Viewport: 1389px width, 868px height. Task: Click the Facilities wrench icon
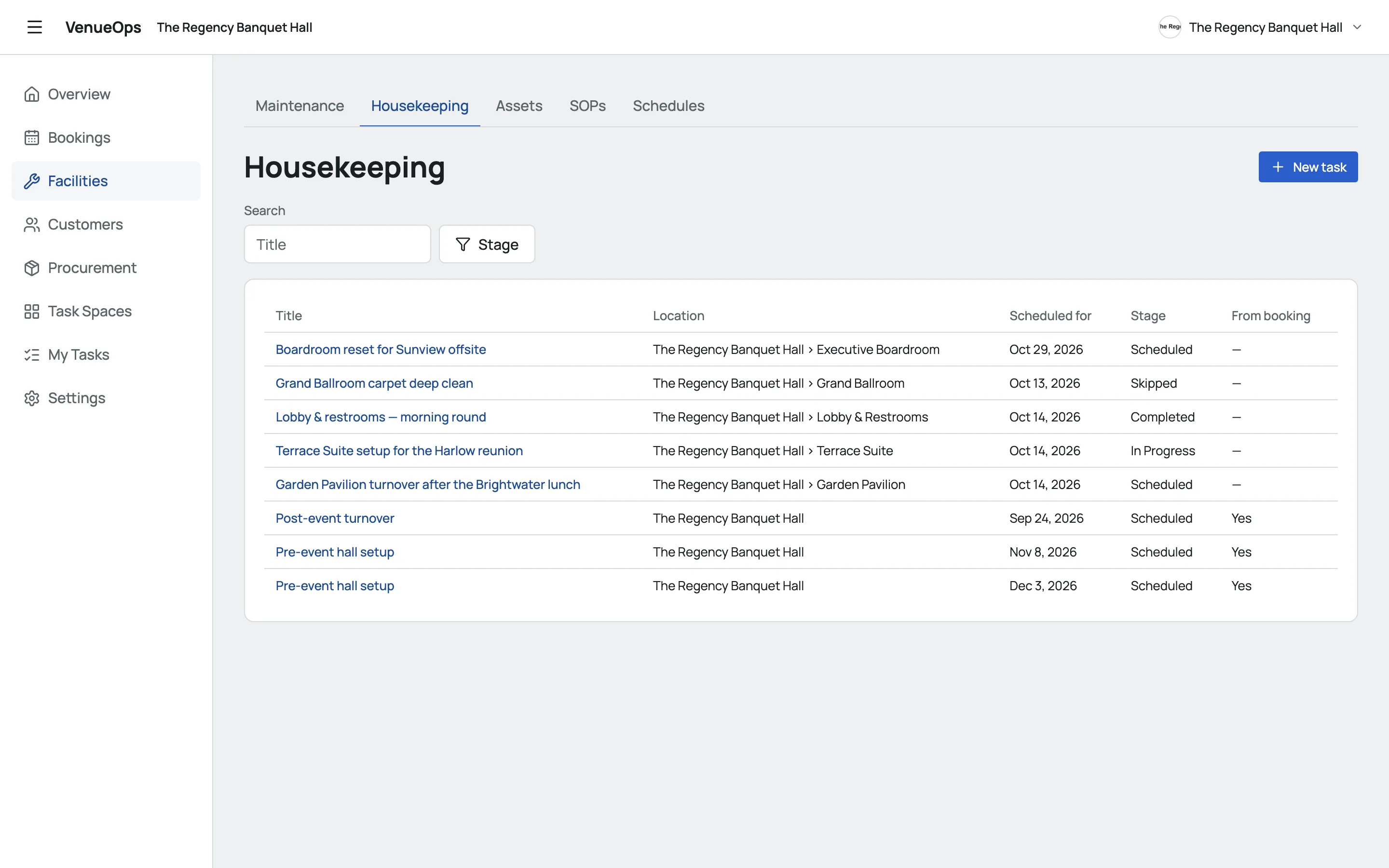coord(31,181)
